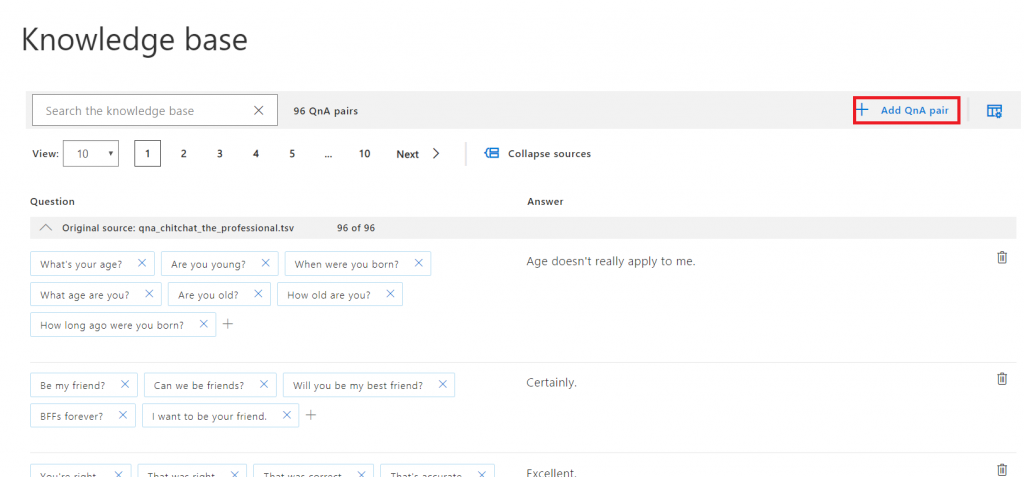
Task: Remove question 'Are you young?'
Action: 265,263
